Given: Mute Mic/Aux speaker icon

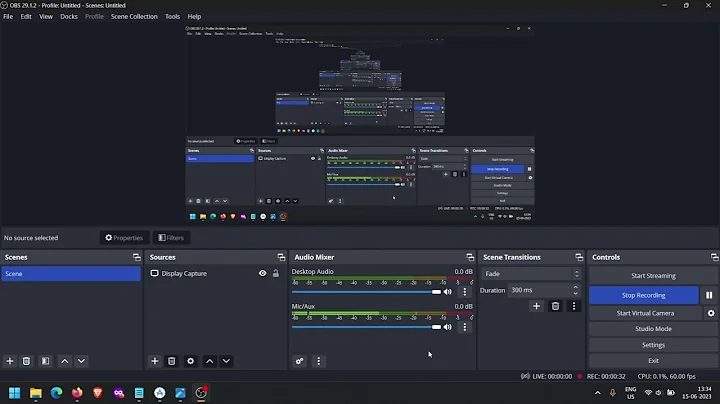Looking at the screenshot, I should click(x=448, y=327).
